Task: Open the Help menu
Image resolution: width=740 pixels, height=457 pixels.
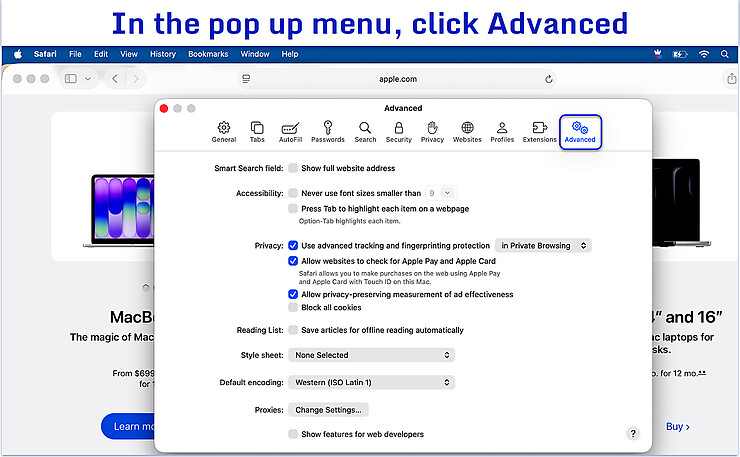Action: [290, 54]
